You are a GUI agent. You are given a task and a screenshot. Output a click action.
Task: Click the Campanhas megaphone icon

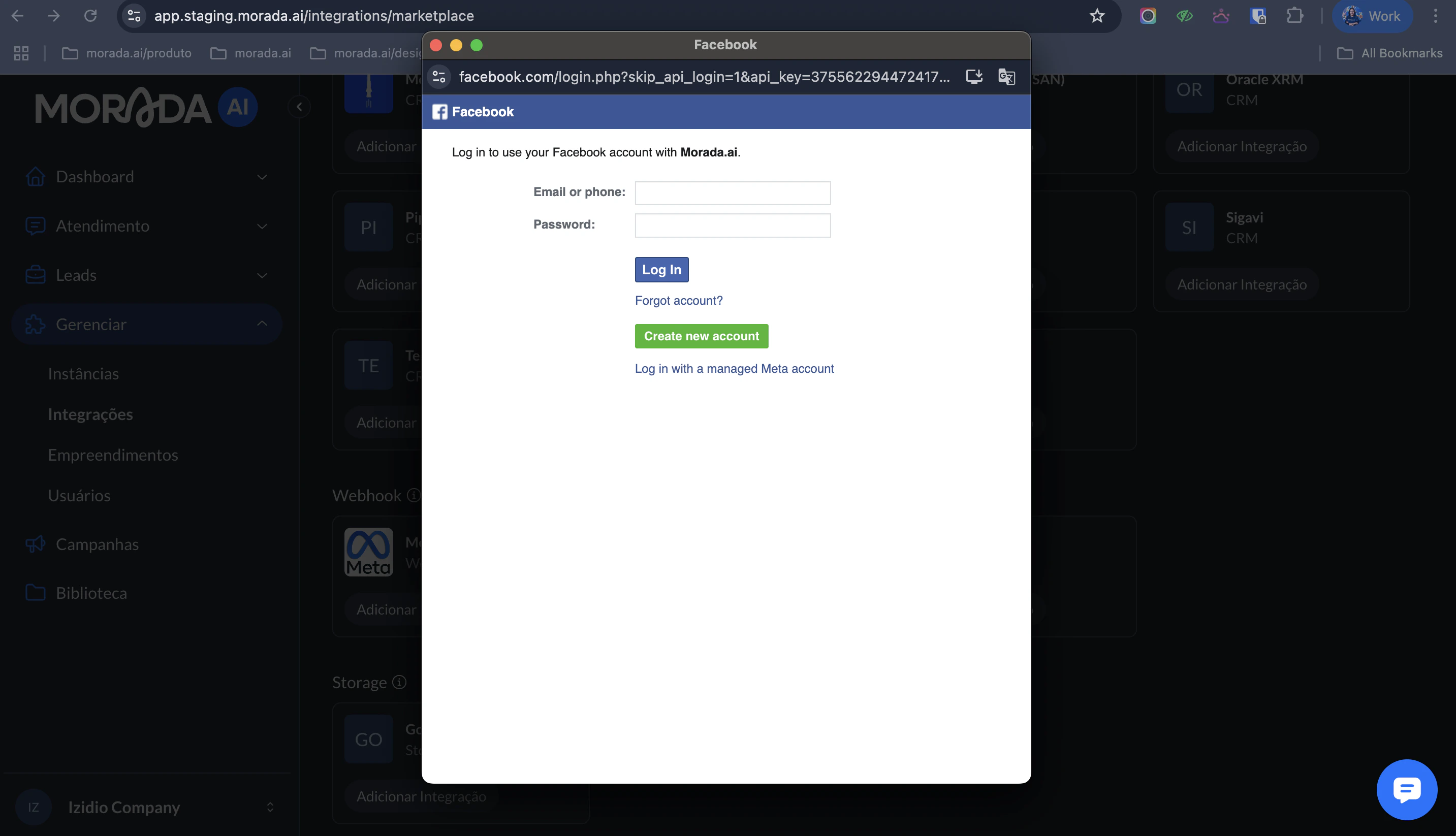click(35, 544)
